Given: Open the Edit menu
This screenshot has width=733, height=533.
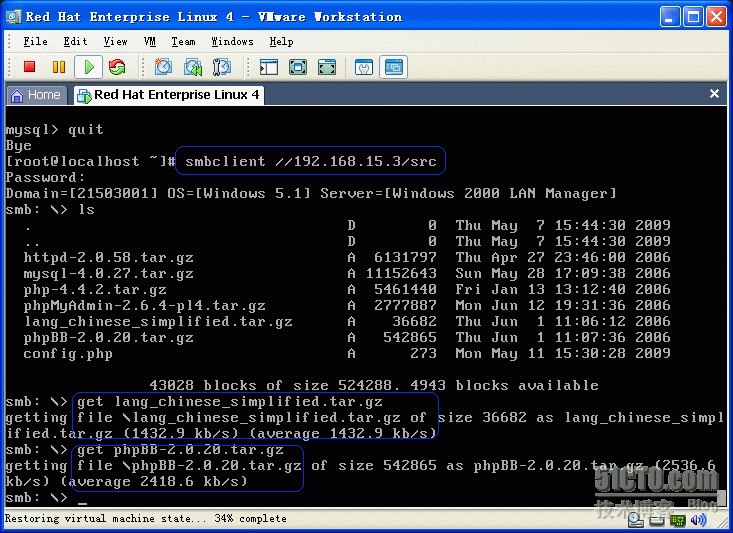Looking at the screenshot, I should pos(75,42).
